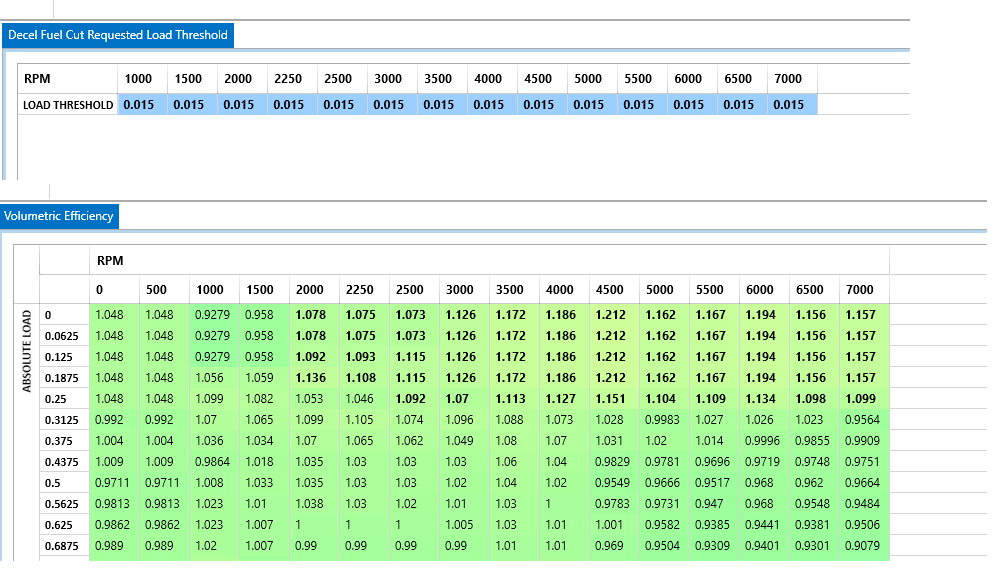Select VE cell 1.127 at load 0.25
This screenshot has height=586, width=995.
[564, 399]
